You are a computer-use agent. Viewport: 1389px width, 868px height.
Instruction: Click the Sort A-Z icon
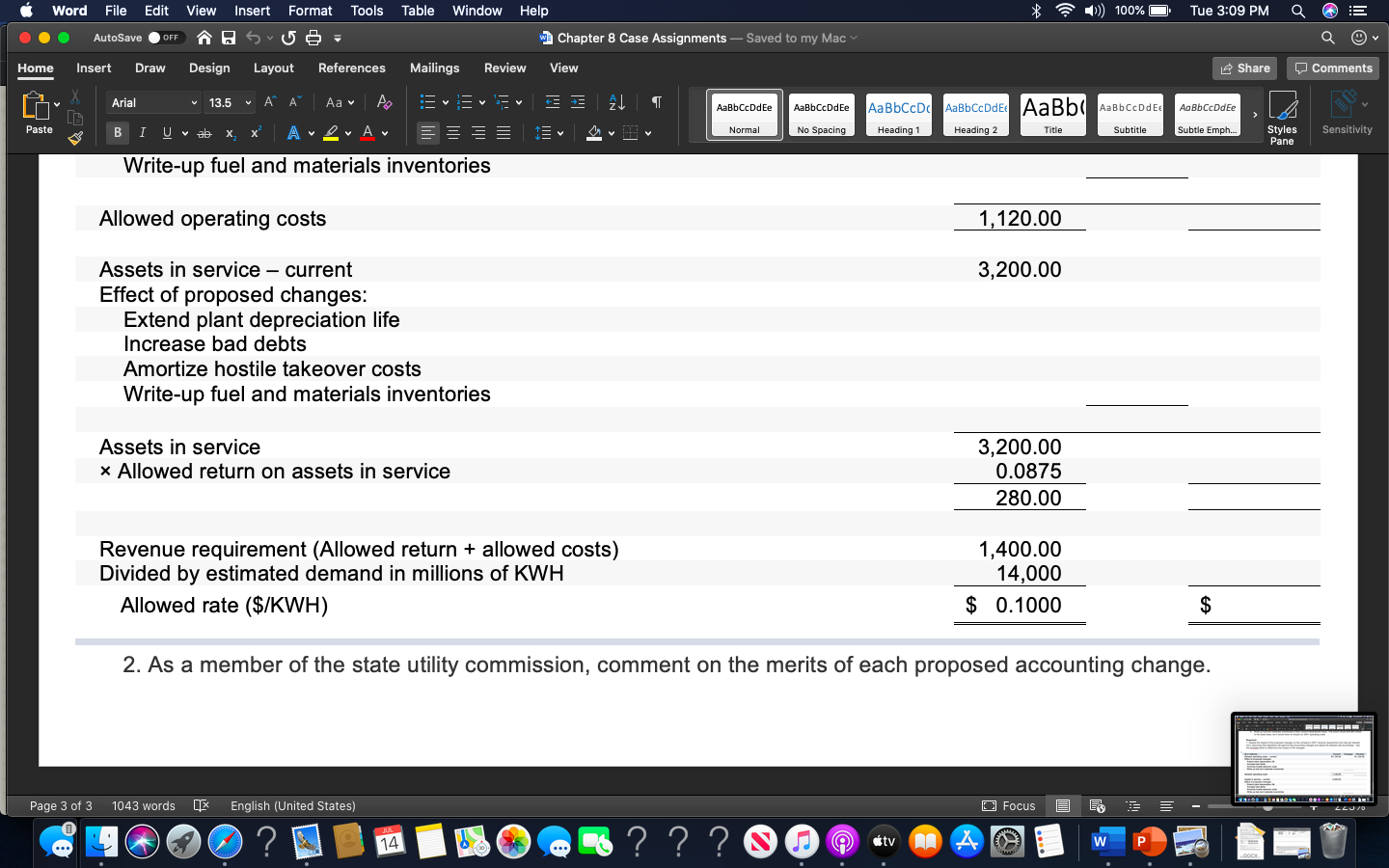(617, 102)
